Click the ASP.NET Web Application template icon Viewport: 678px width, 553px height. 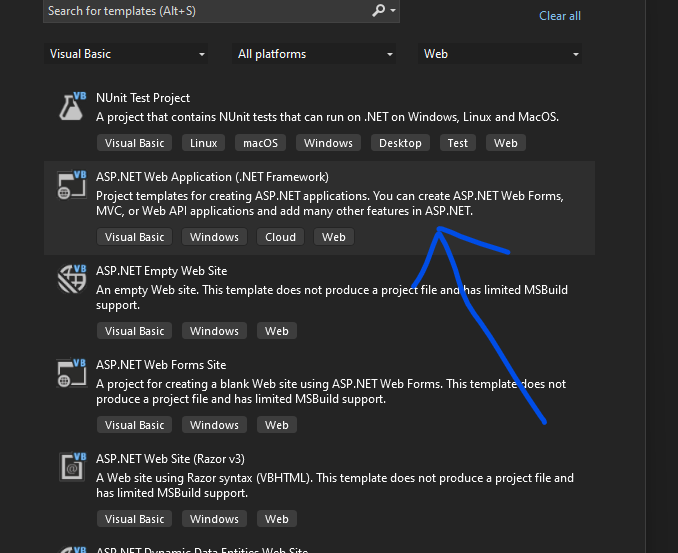click(72, 185)
